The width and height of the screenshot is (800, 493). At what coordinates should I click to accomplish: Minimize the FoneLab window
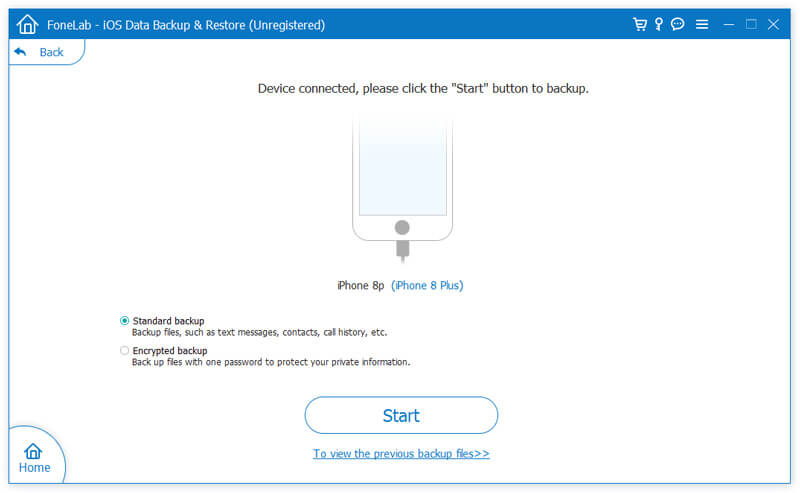(729, 24)
